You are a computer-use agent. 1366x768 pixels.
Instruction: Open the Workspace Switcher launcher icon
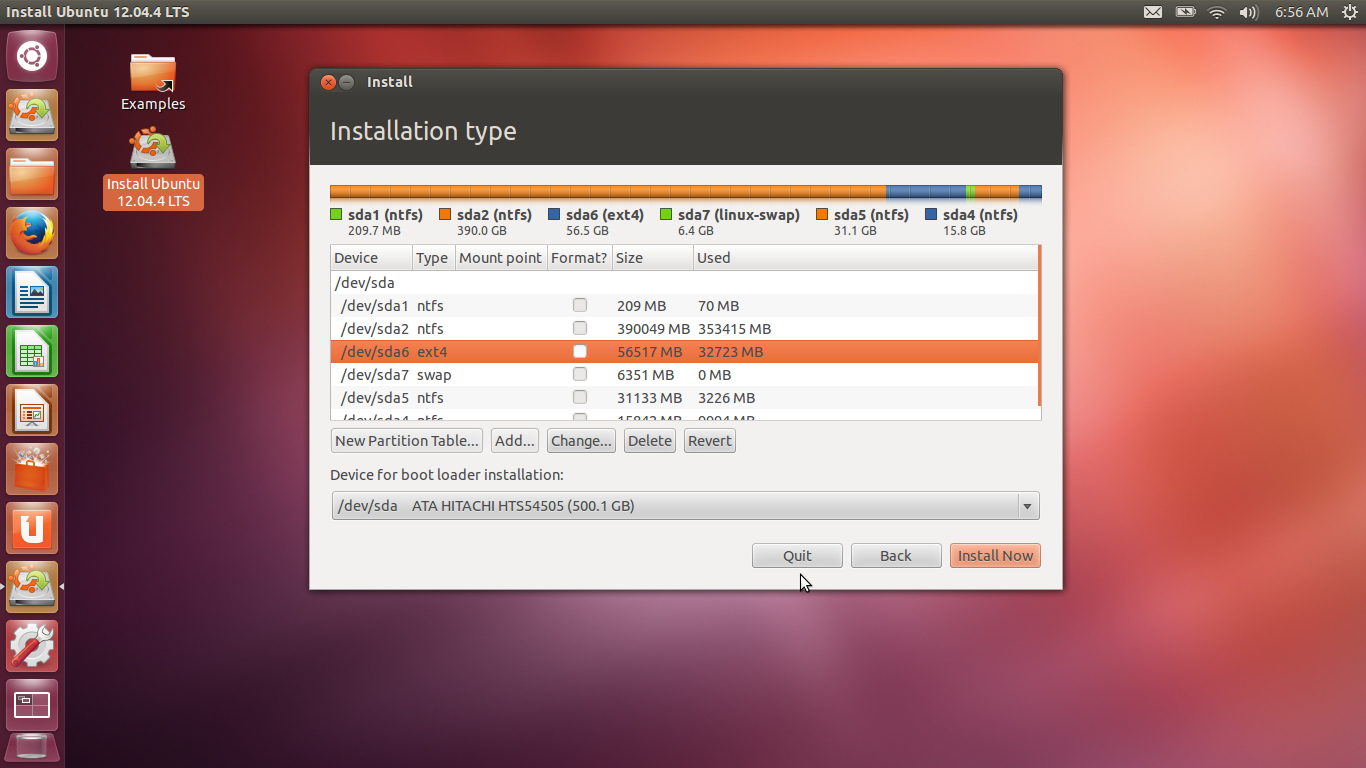pyautogui.click(x=32, y=705)
